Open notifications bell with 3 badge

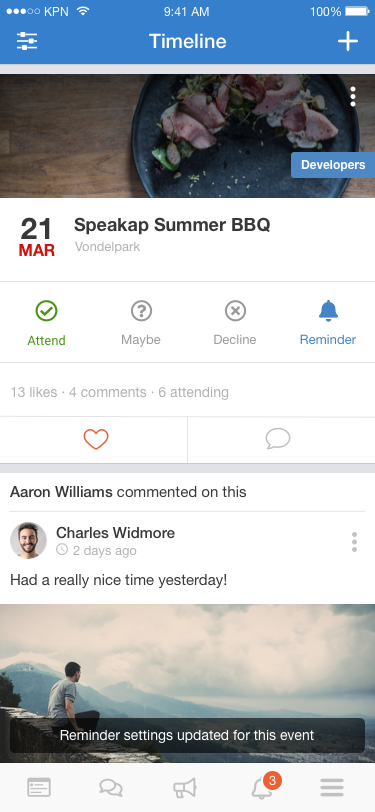pos(265,786)
